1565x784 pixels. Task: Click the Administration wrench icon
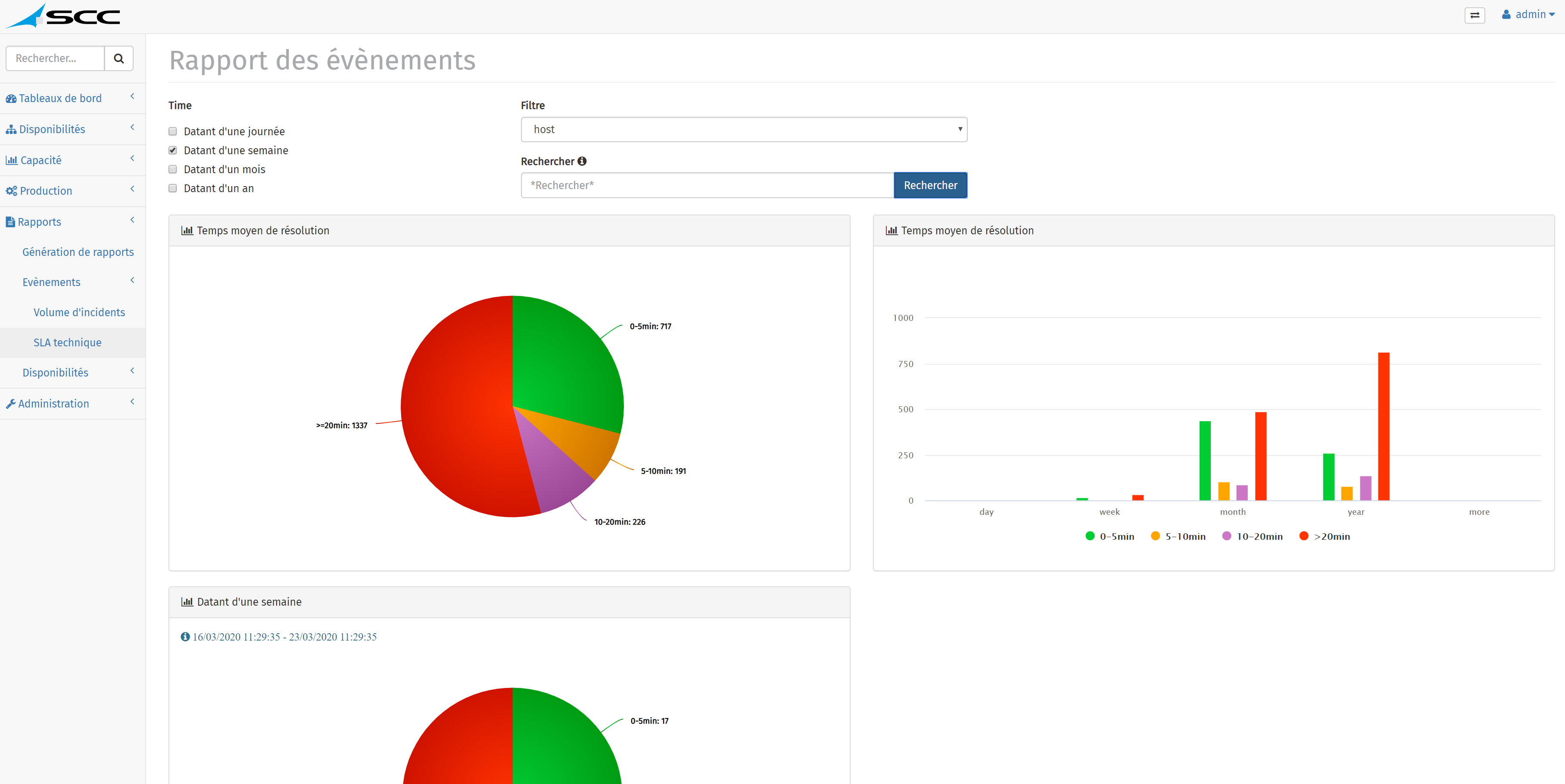10,404
